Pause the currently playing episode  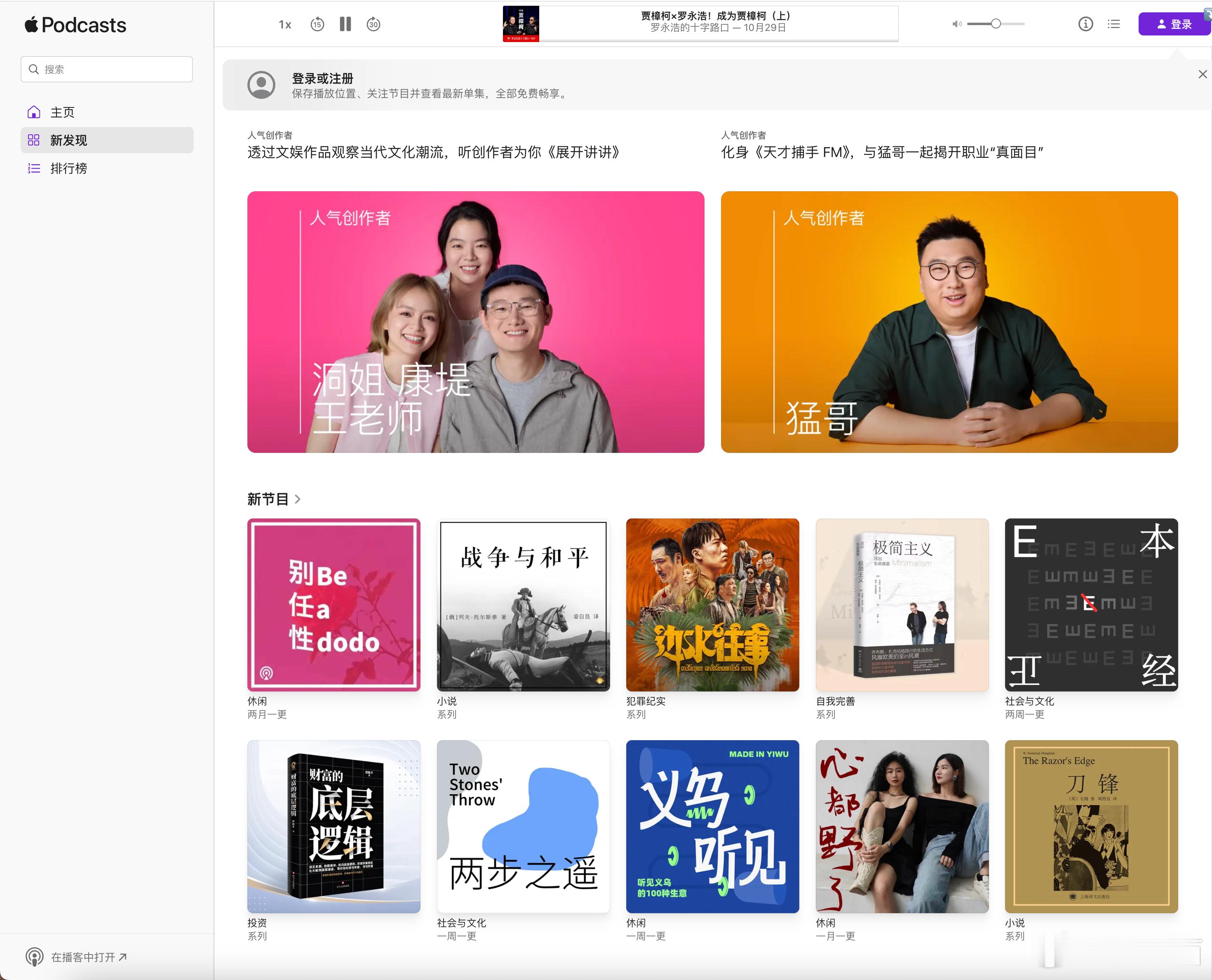pyautogui.click(x=345, y=24)
